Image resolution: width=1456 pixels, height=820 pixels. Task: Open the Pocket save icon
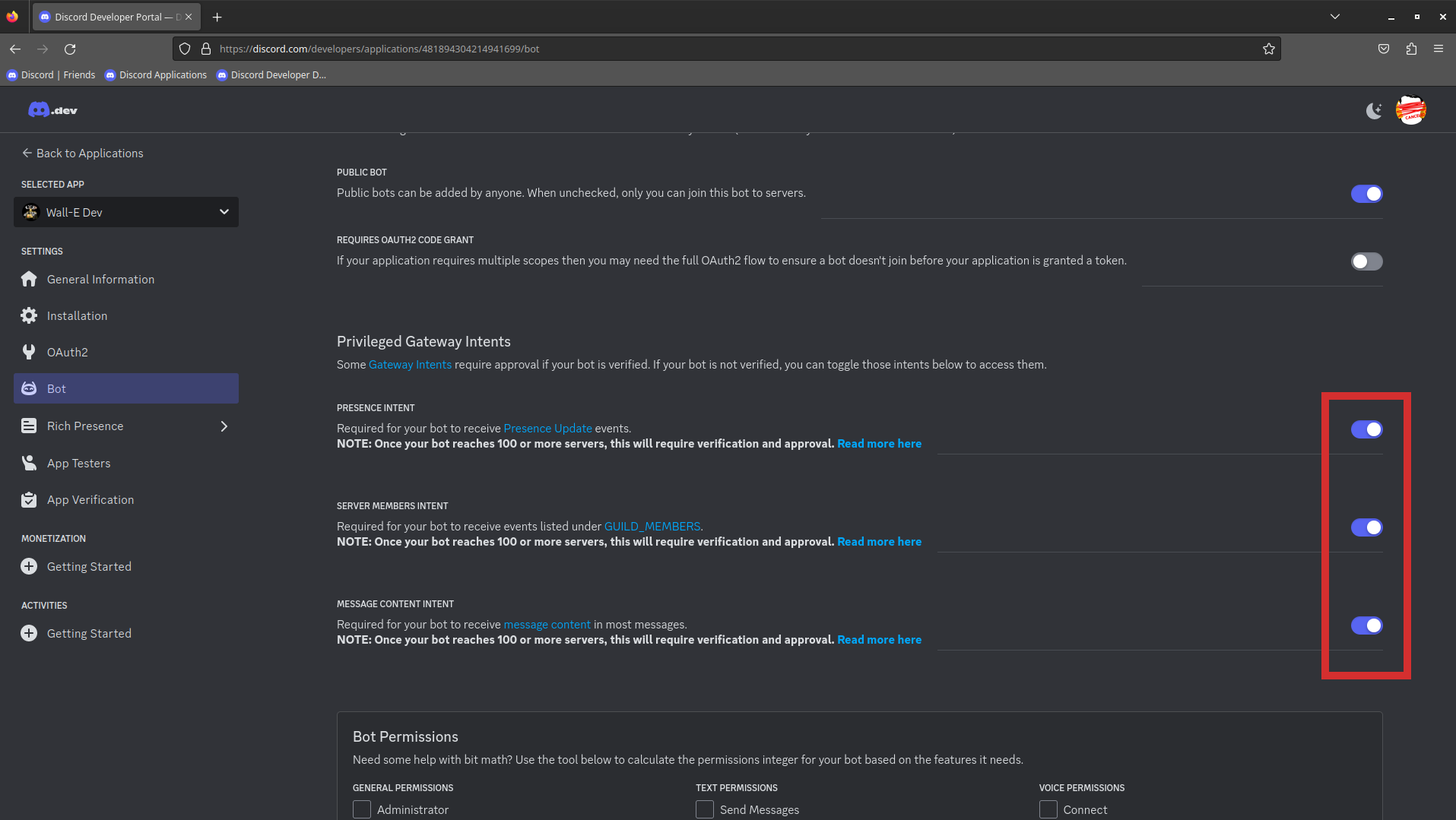pyautogui.click(x=1384, y=49)
